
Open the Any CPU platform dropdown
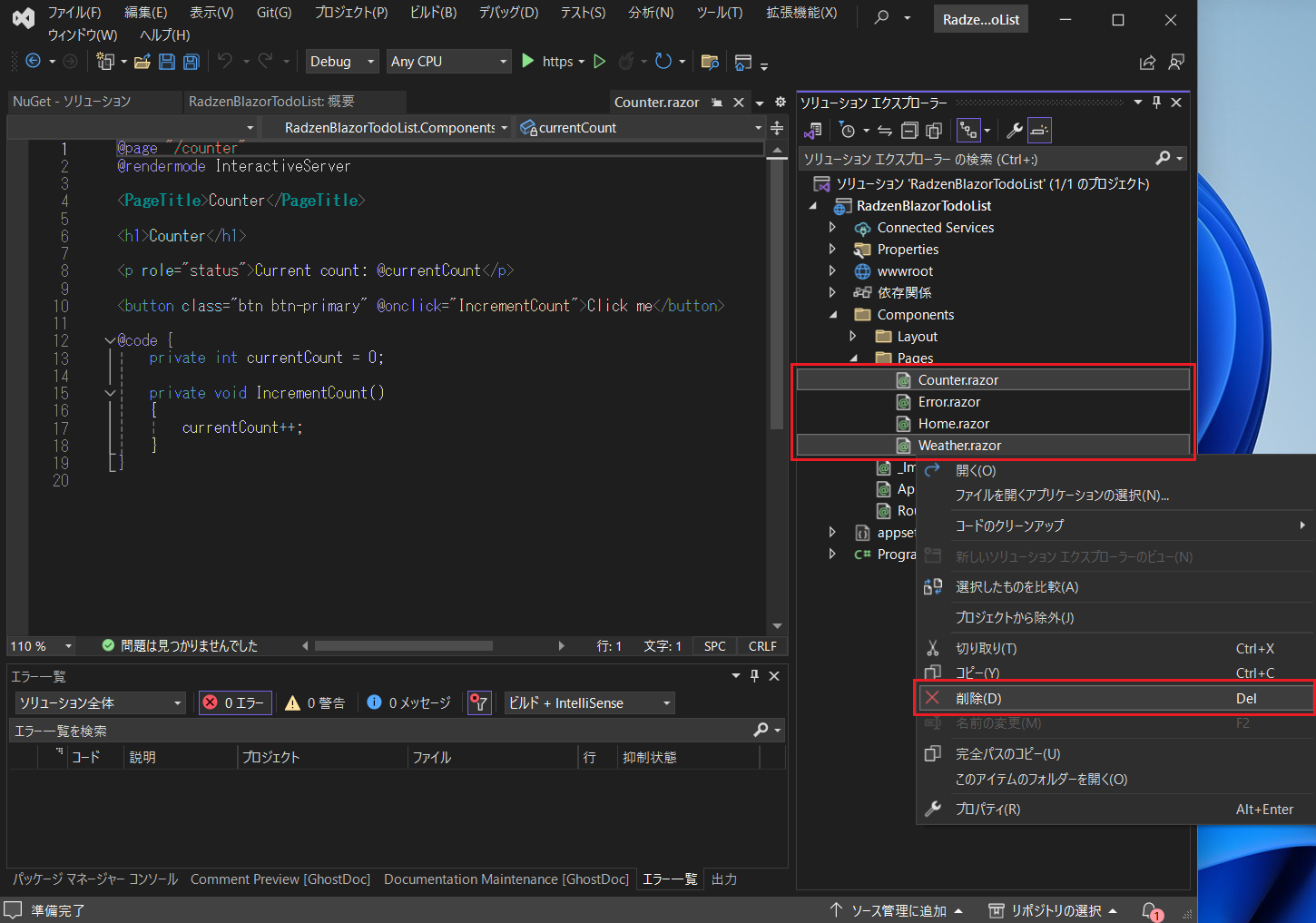point(448,61)
